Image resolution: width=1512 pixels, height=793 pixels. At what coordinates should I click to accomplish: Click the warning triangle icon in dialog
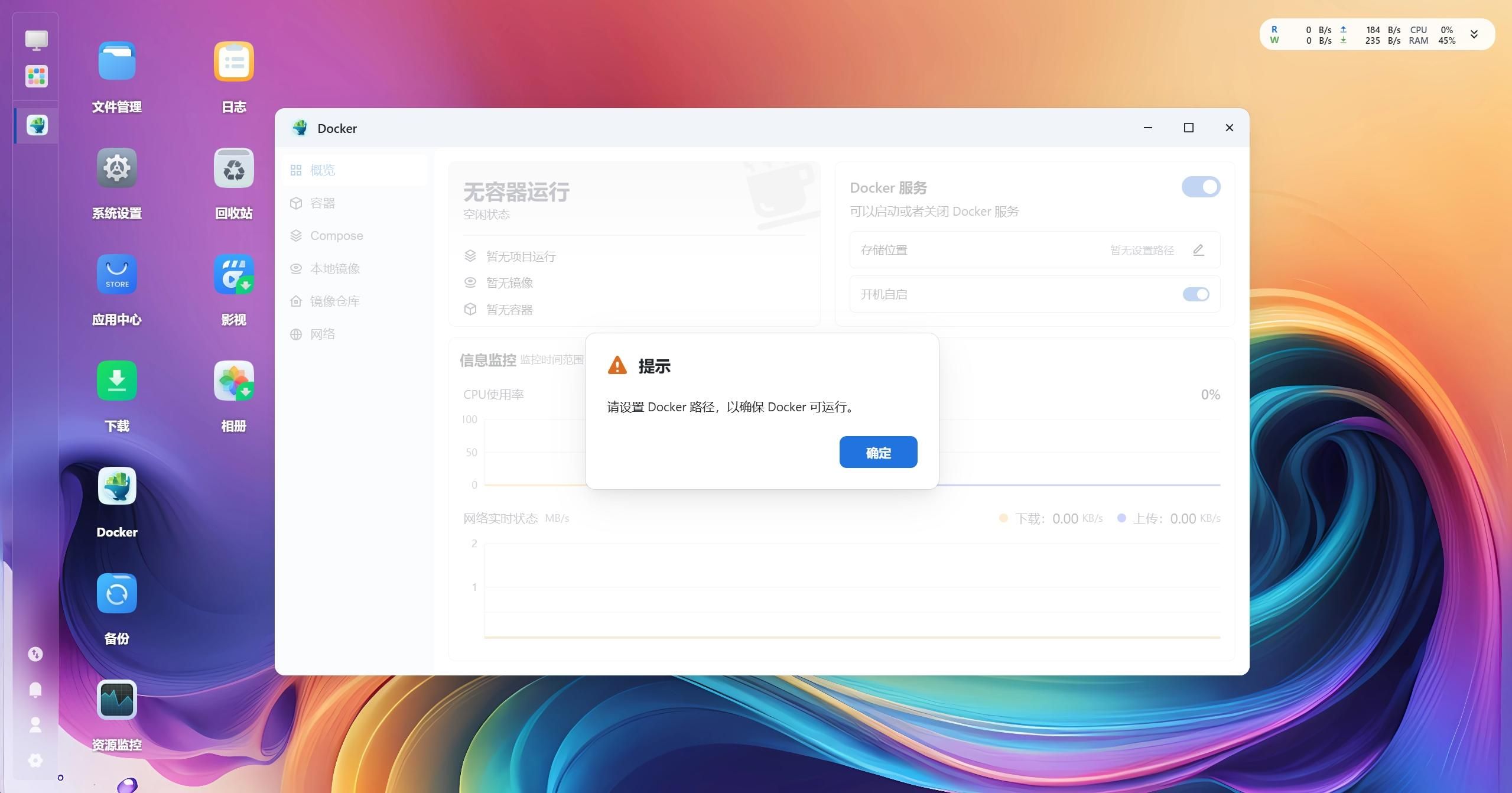click(x=617, y=365)
